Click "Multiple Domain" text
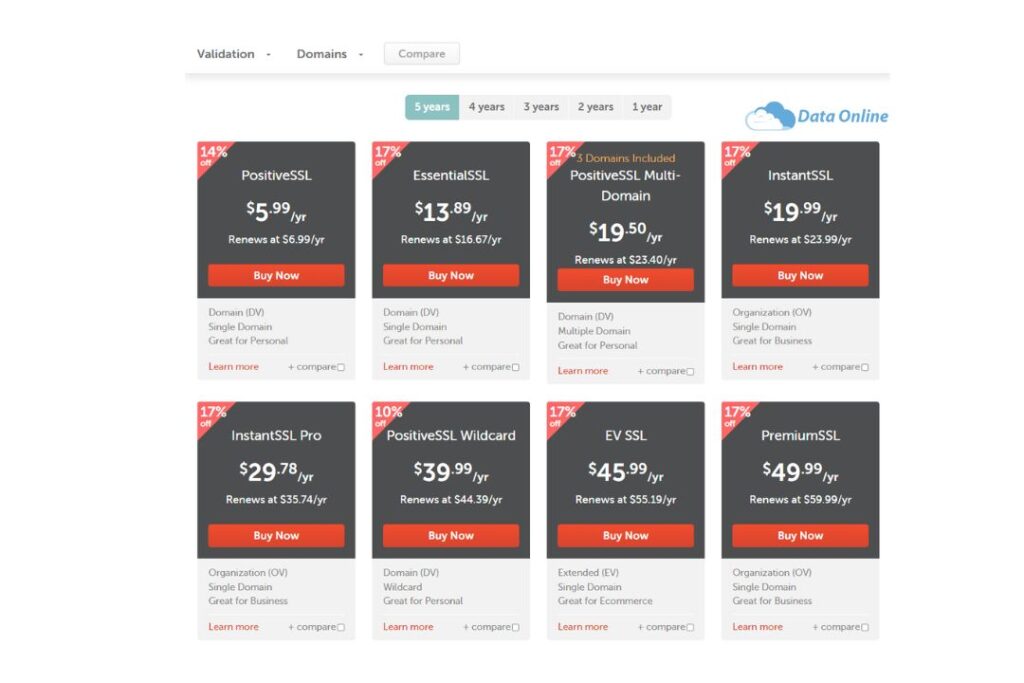Screen dimensions: 1024x683 pyautogui.click(x=594, y=331)
